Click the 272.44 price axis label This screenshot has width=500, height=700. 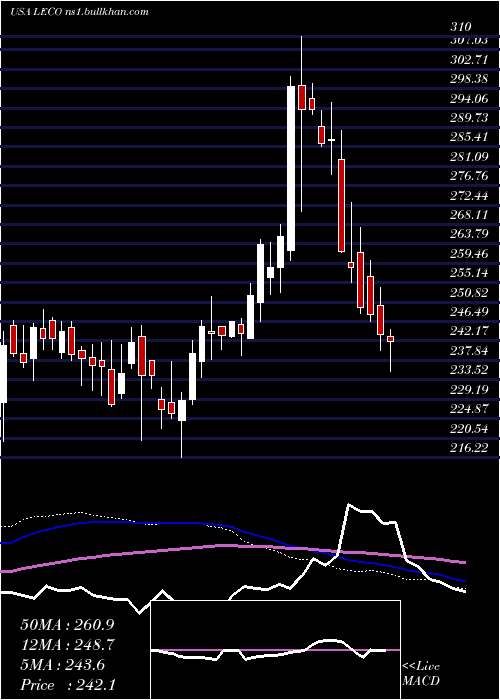click(469, 195)
